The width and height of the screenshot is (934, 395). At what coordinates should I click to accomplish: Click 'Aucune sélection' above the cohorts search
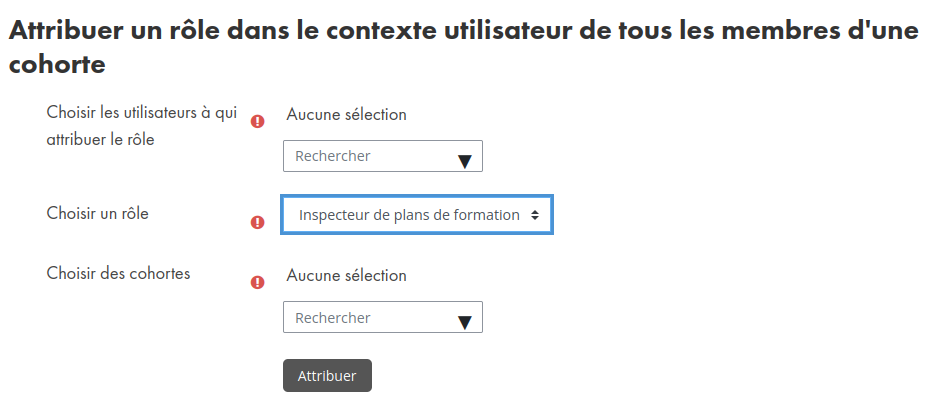[x=347, y=275]
